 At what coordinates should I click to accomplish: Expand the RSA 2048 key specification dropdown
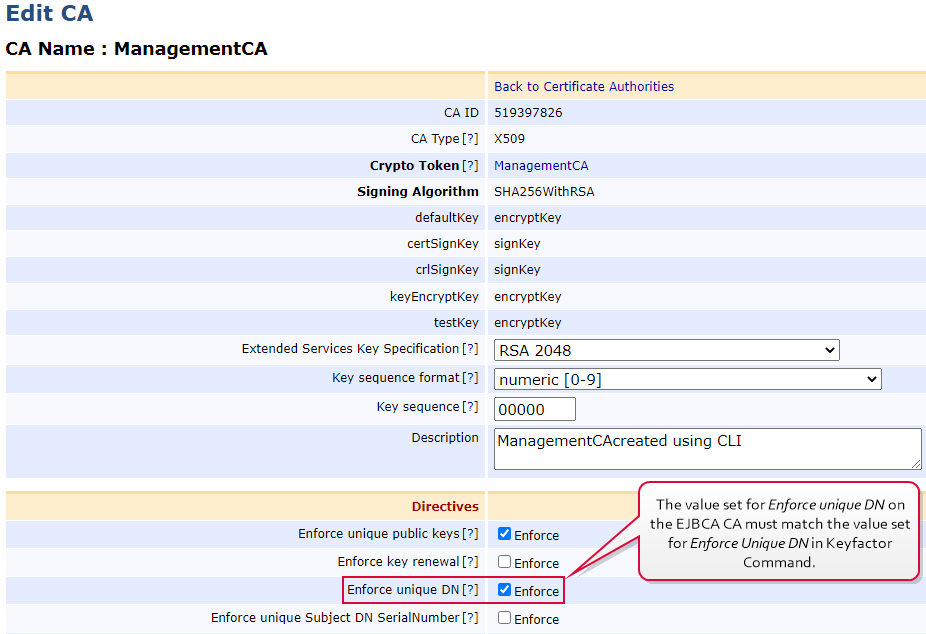tap(666, 350)
